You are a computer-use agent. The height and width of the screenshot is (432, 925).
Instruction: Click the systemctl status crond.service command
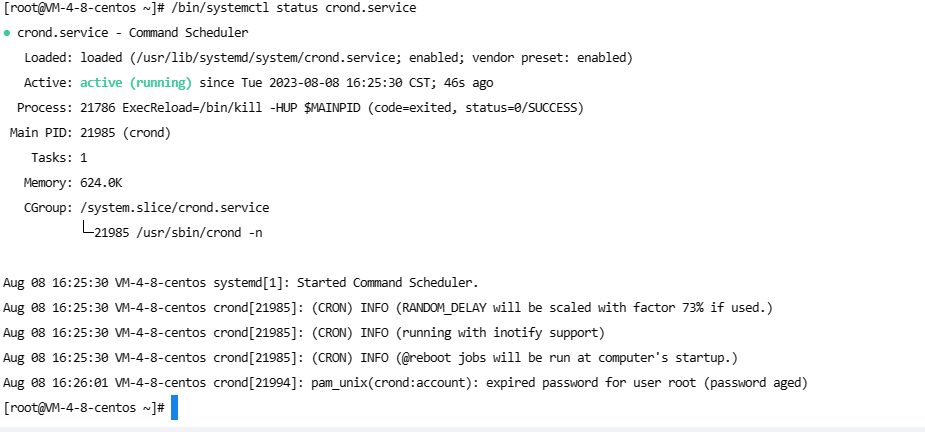(x=293, y=8)
